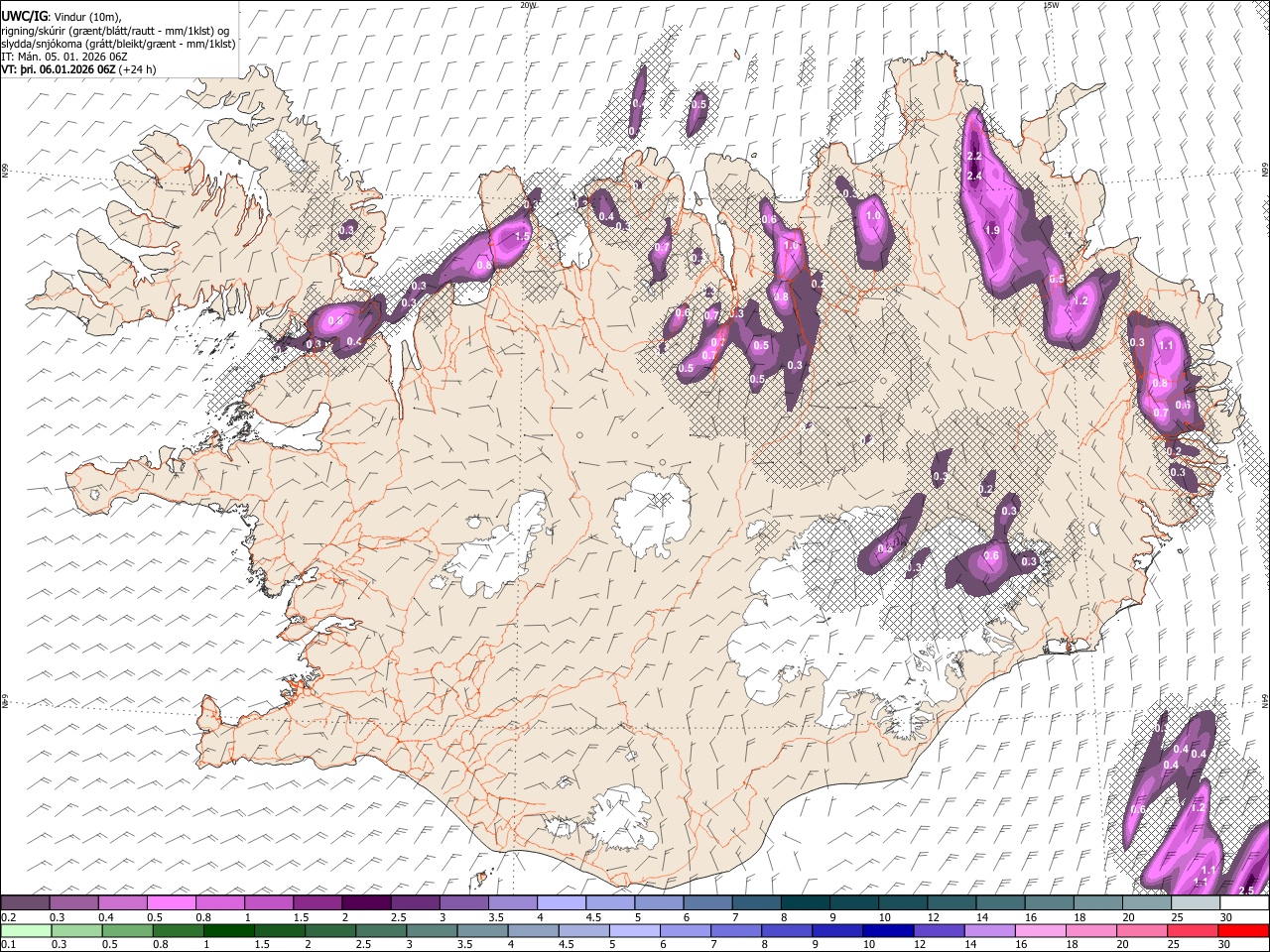Click the '0.2' label under the upper legend
This screenshot has width=1270, height=952.
pyautogui.click(x=9, y=917)
